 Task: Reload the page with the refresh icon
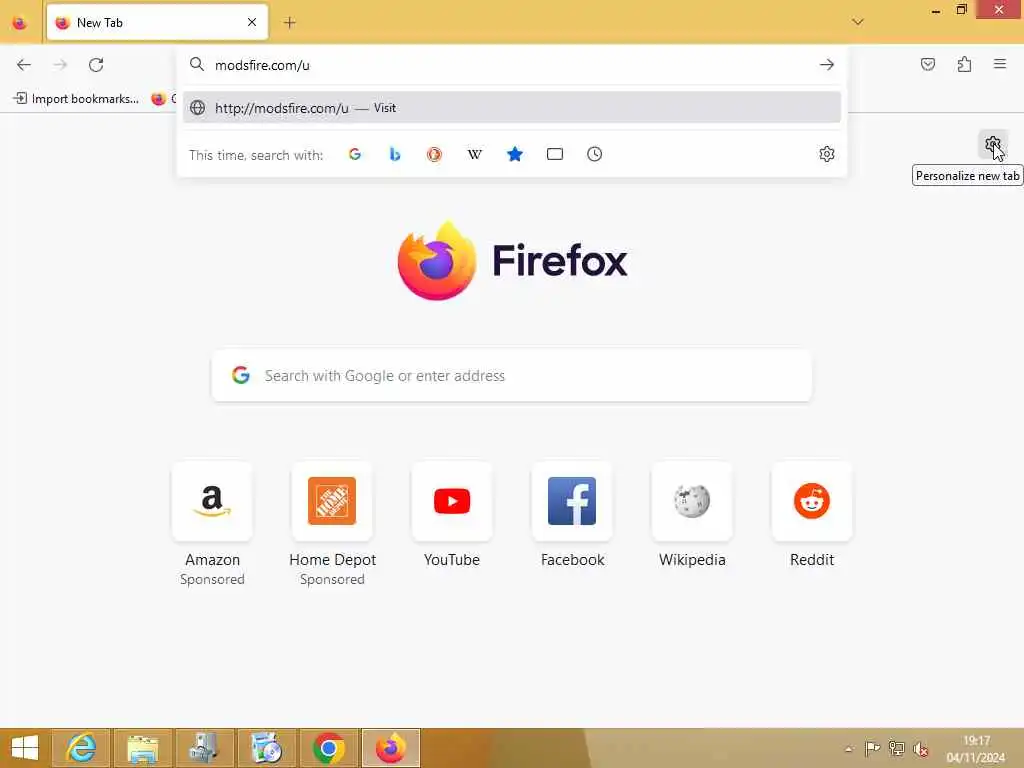pos(96,65)
